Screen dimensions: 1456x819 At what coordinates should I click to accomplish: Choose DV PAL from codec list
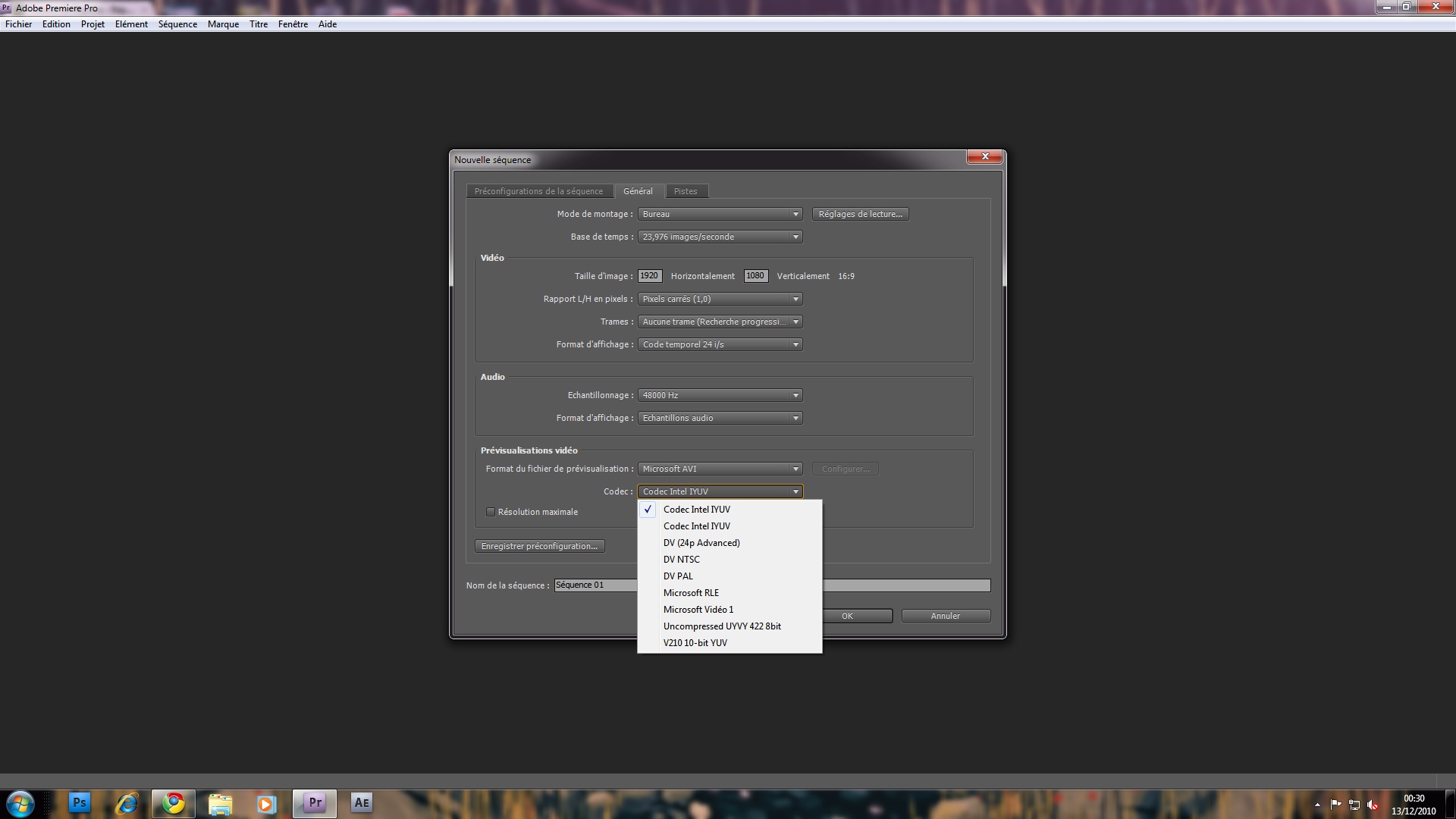(x=678, y=576)
